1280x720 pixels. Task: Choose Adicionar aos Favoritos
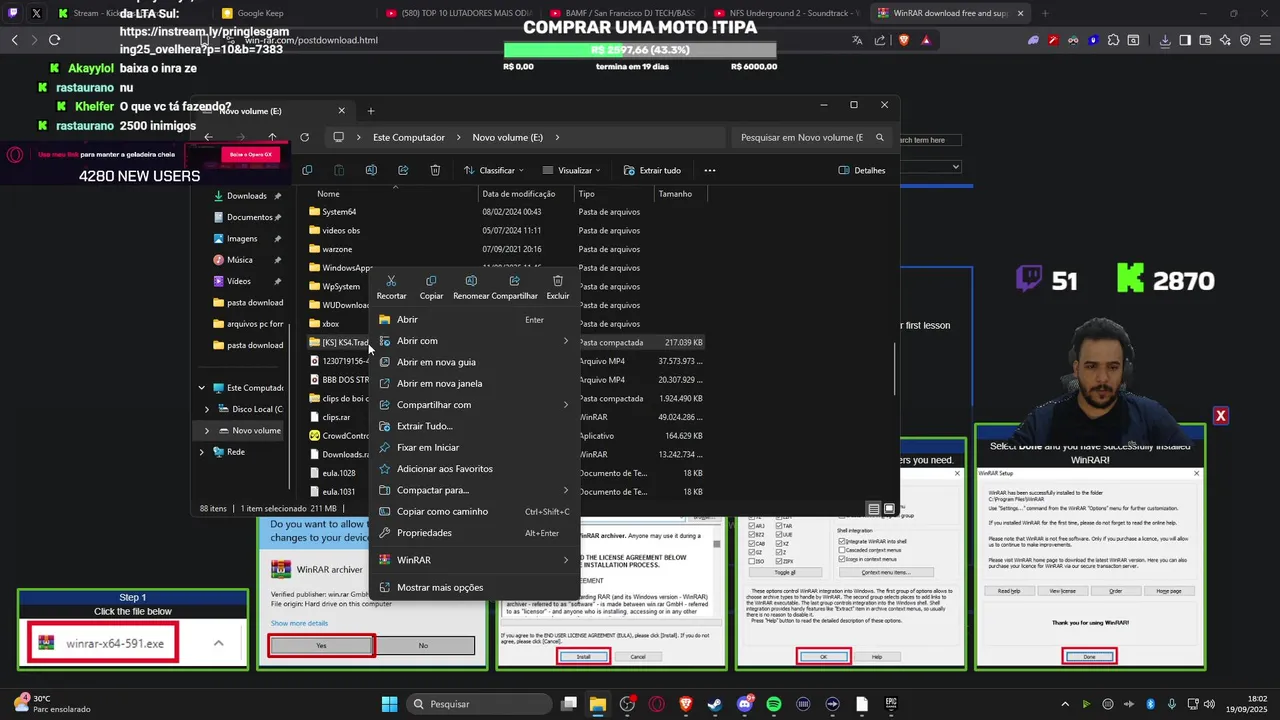pyautogui.click(x=474, y=469)
